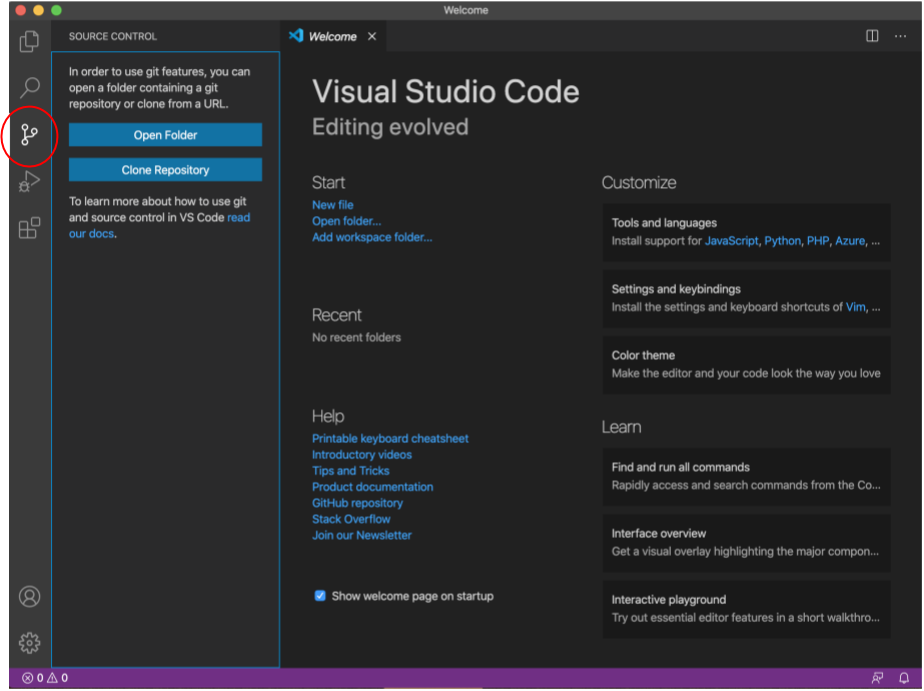Open the feedback icon in status bar
This screenshot has height=691, width=924.
click(877, 679)
